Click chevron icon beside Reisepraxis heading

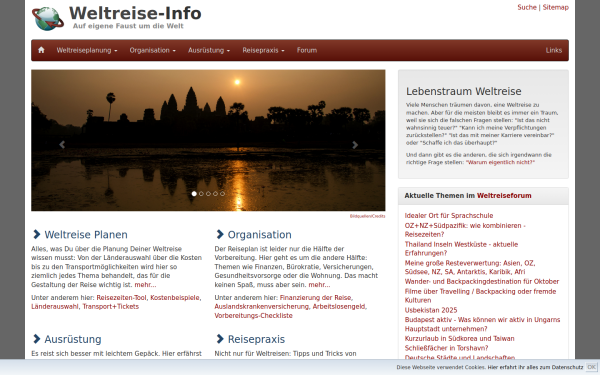(x=220, y=339)
